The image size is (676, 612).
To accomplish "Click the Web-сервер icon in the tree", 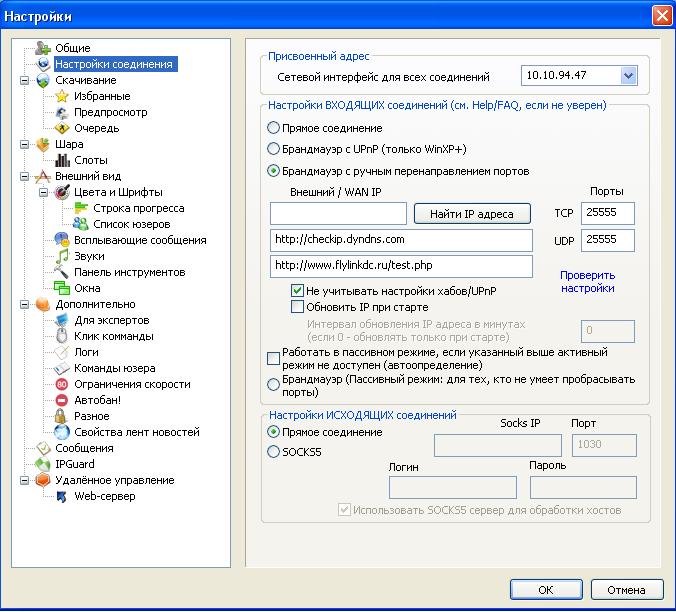I will click(x=62, y=496).
